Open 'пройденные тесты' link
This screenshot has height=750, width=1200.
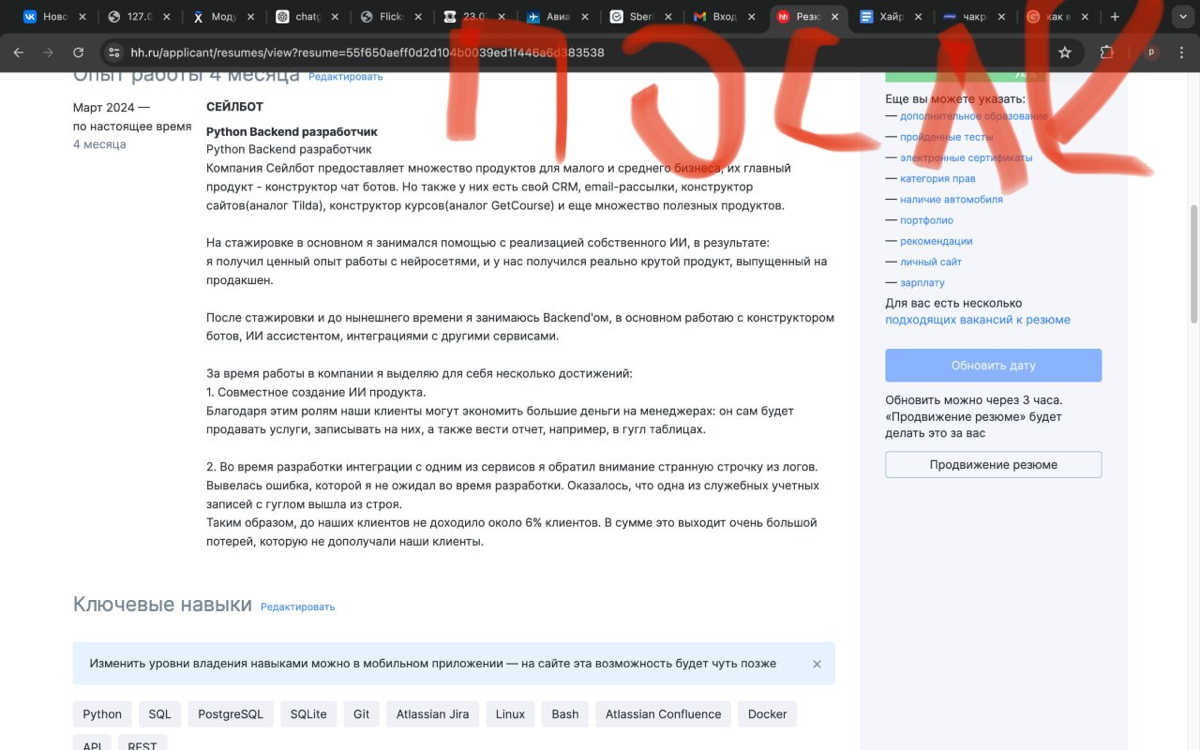[946, 137]
